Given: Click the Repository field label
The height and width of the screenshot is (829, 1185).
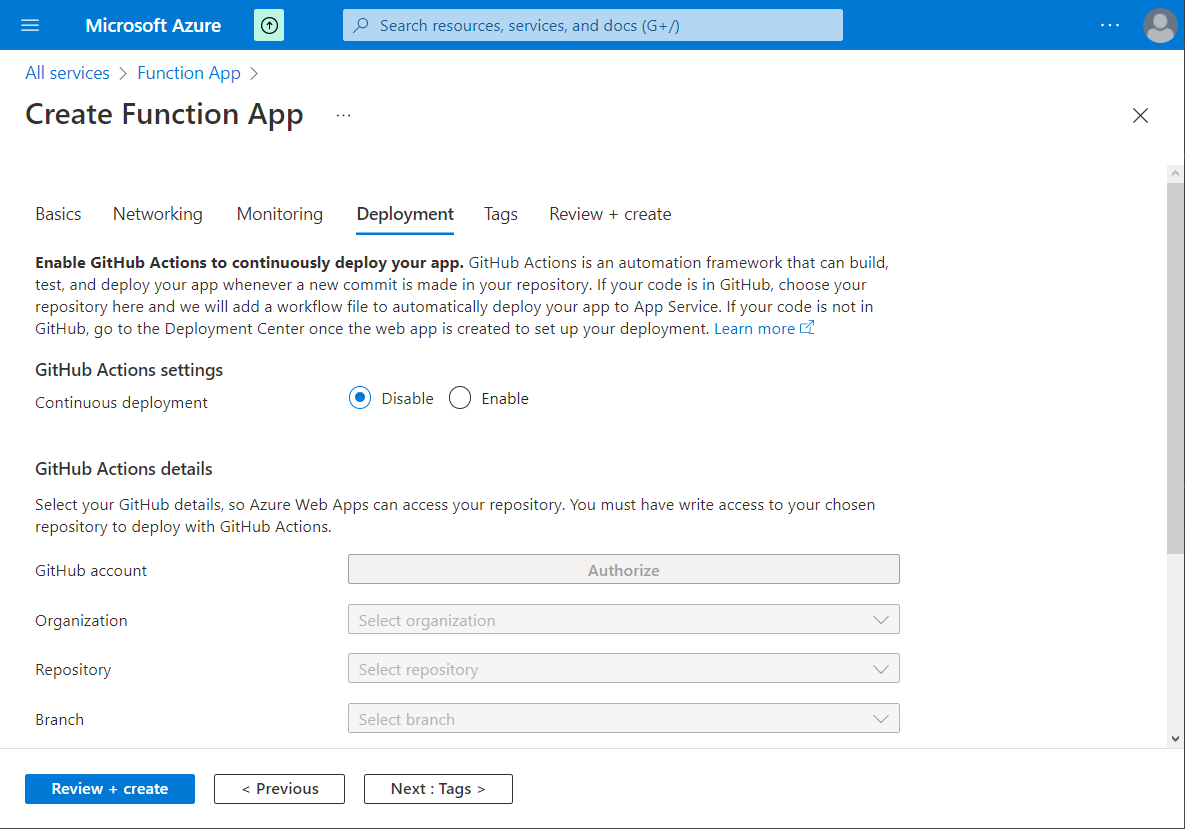Looking at the screenshot, I should tap(73, 670).
